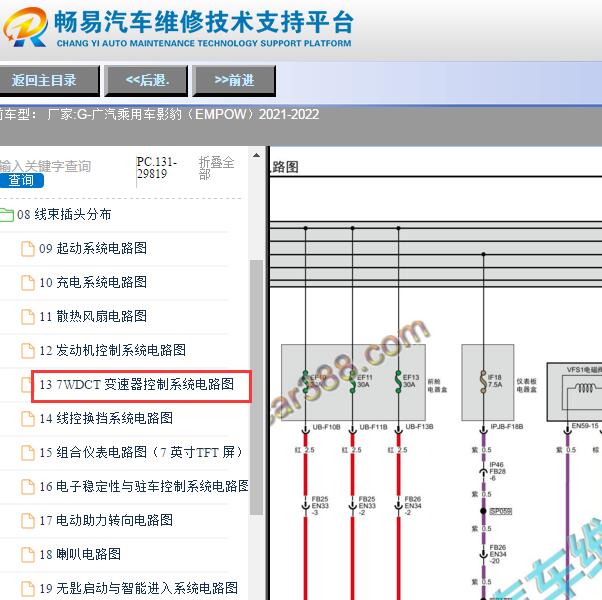Click the PC.131-29819 text

point(157,168)
